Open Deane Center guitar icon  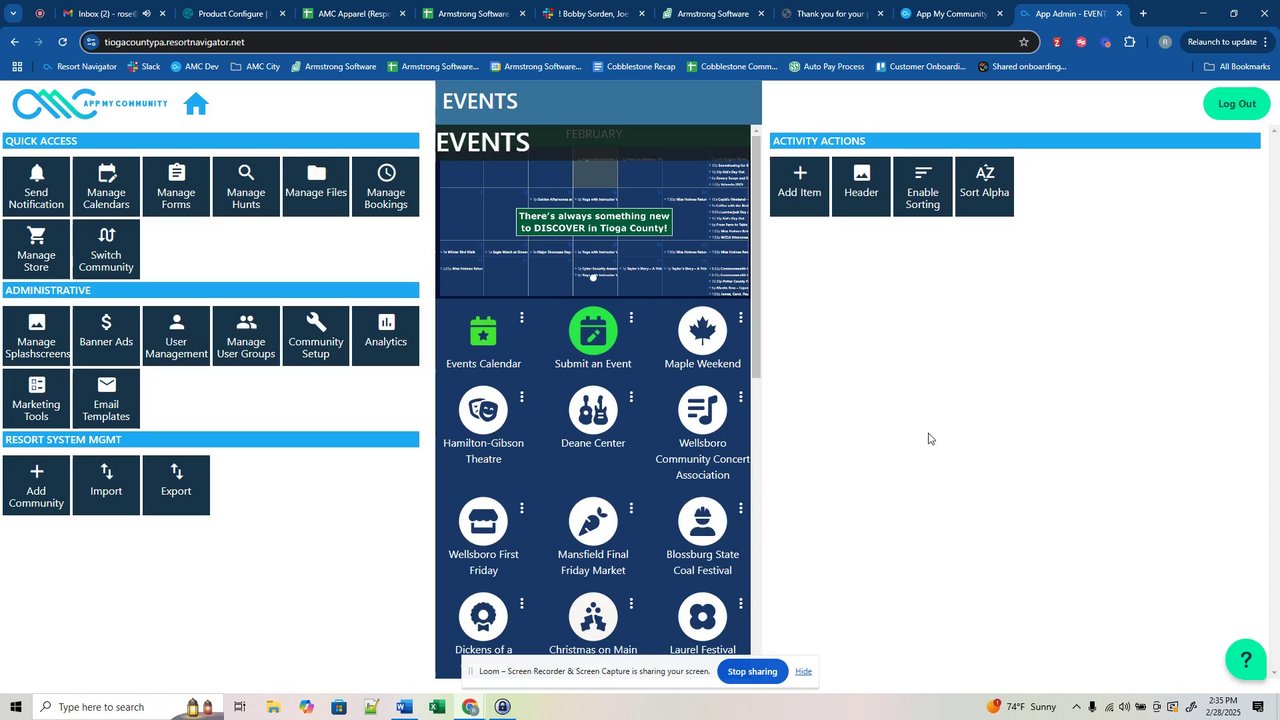pos(593,410)
